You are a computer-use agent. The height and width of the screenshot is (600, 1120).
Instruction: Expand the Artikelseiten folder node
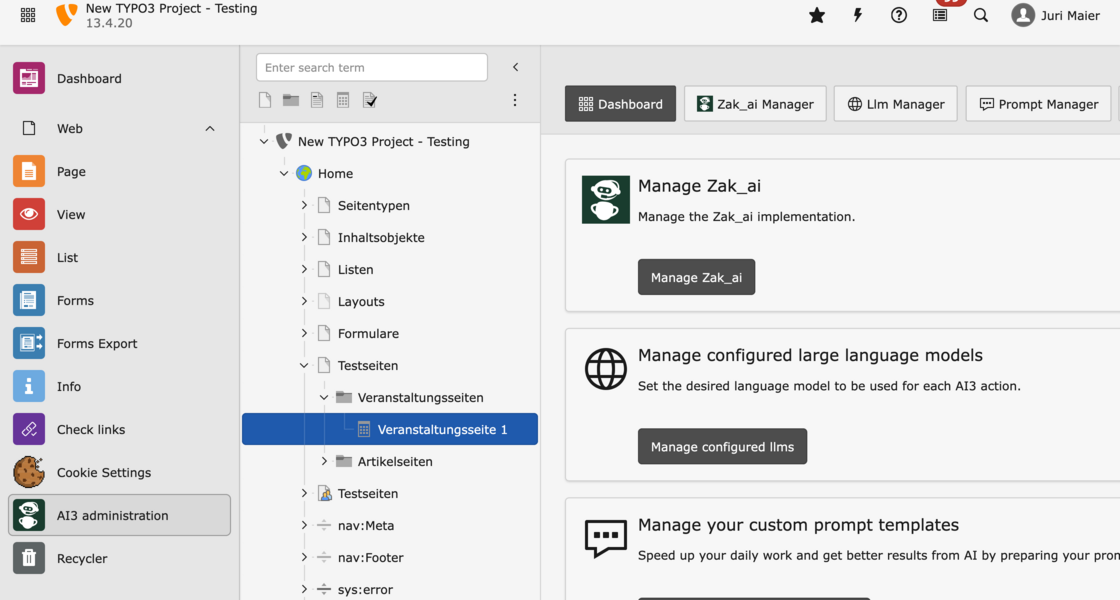coord(324,461)
